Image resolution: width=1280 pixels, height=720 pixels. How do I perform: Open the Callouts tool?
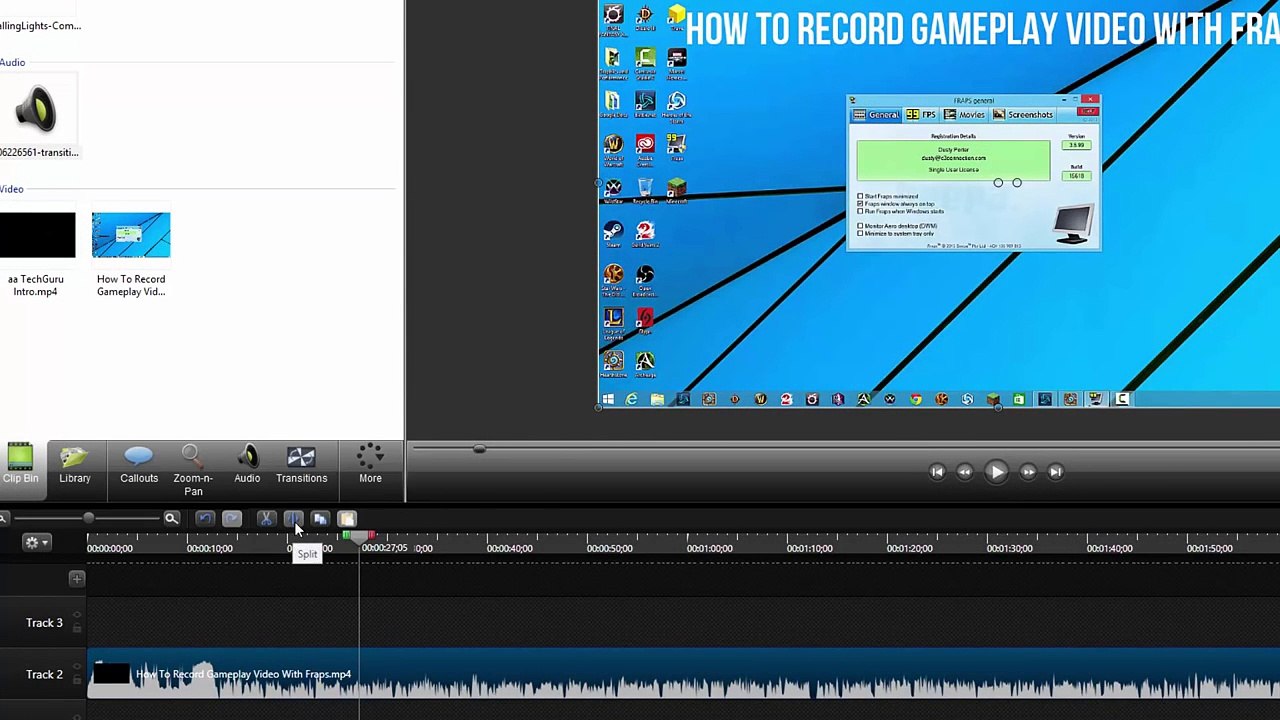tap(139, 465)
